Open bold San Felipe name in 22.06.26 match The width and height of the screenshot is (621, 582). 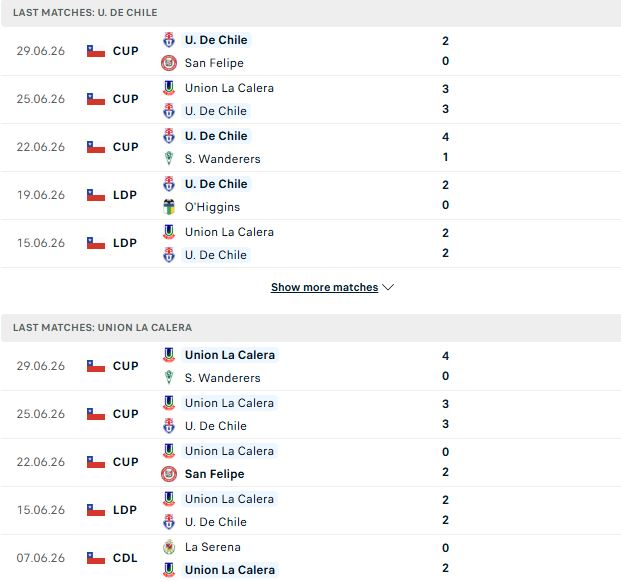(215, 474)
